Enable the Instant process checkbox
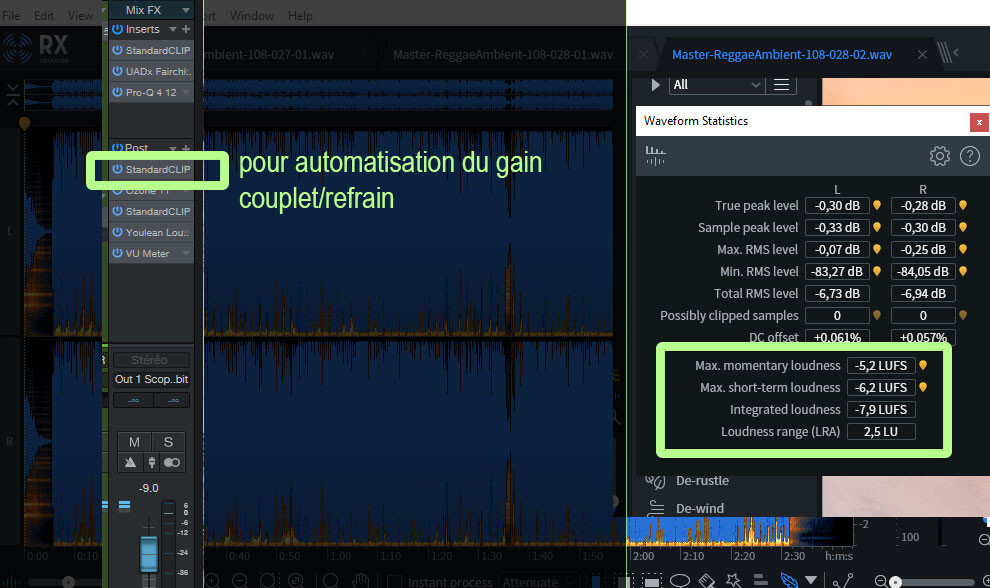This screenshot has width=990, height=588. 394,582
